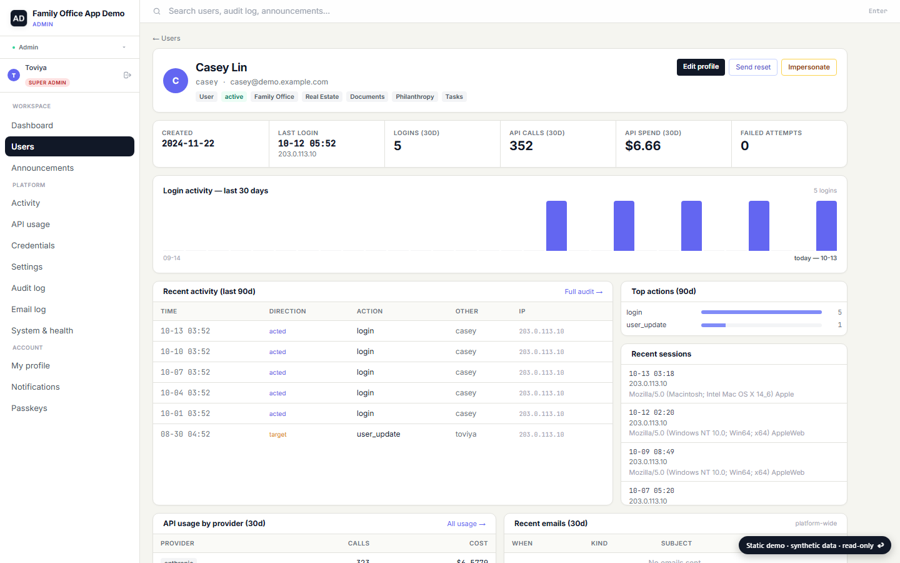Select Users in the sidebar
The height and width of the screenshot is (563, 900).
pyautogui.click(x=69, y=146)
